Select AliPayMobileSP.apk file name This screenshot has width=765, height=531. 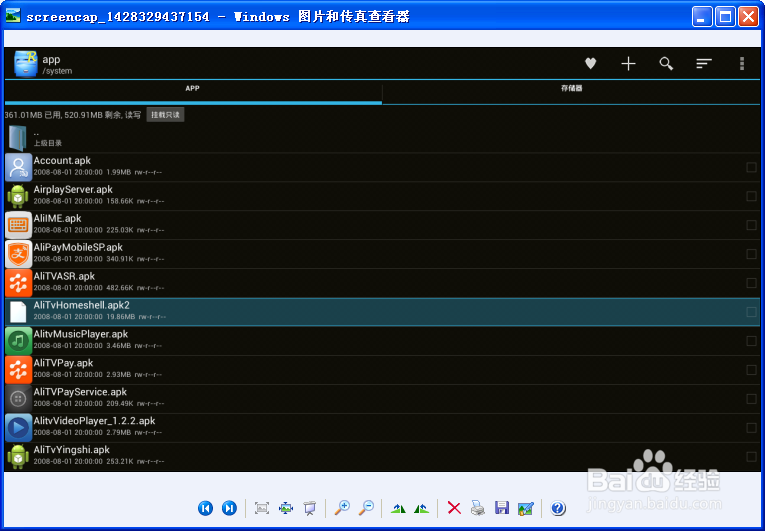point(78,247)
